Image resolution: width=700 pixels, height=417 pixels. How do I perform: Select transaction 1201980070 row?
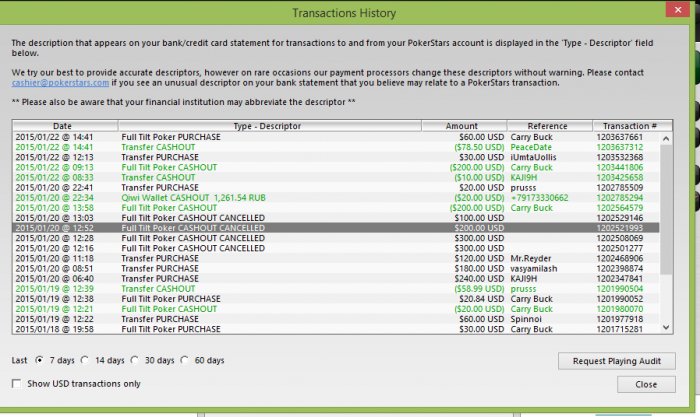(x=336, y=309)
